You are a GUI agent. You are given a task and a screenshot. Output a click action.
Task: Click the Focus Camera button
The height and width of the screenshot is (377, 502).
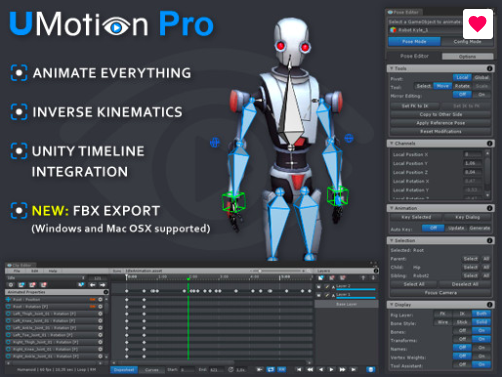tap(441, 293)
